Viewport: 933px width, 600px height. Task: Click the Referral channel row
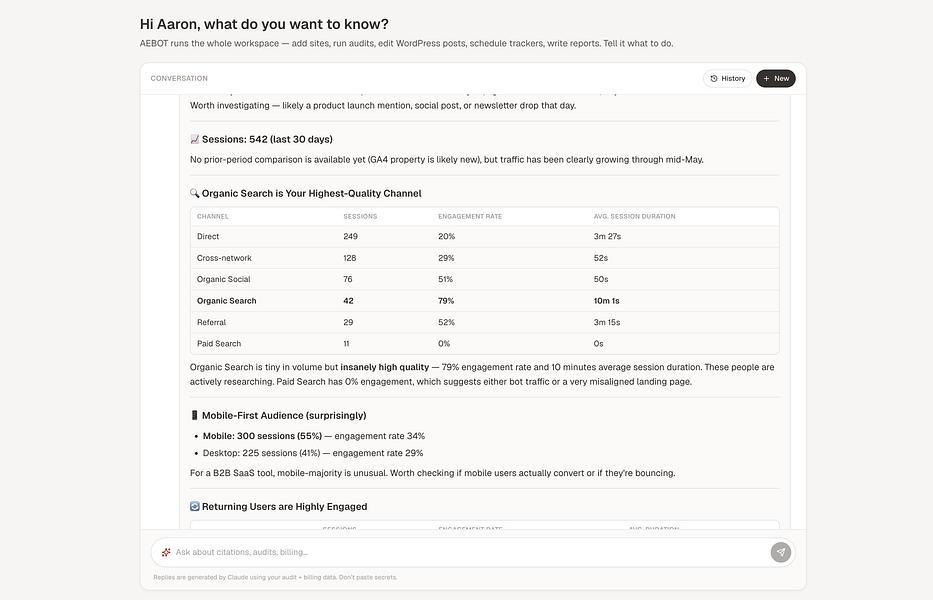tap(485, 323)
